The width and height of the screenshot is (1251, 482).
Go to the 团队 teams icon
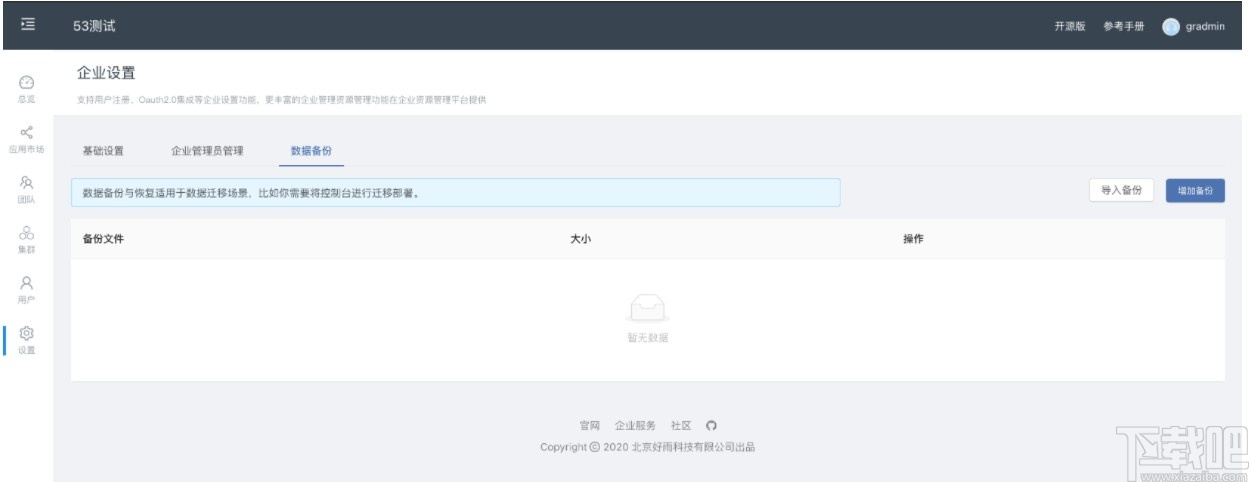pos(27,183)
